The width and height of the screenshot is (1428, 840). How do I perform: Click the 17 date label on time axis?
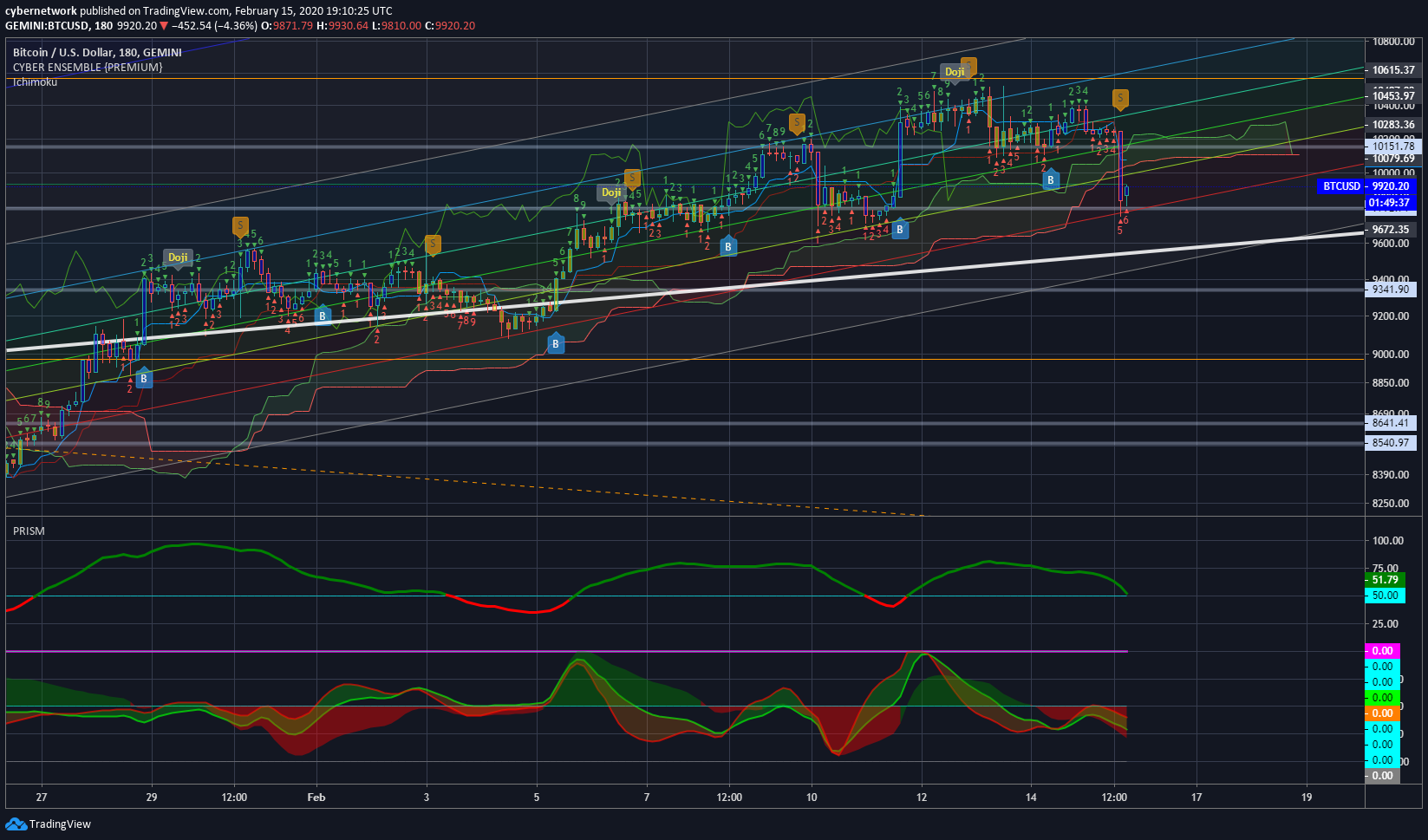[x=1197, y=798]
